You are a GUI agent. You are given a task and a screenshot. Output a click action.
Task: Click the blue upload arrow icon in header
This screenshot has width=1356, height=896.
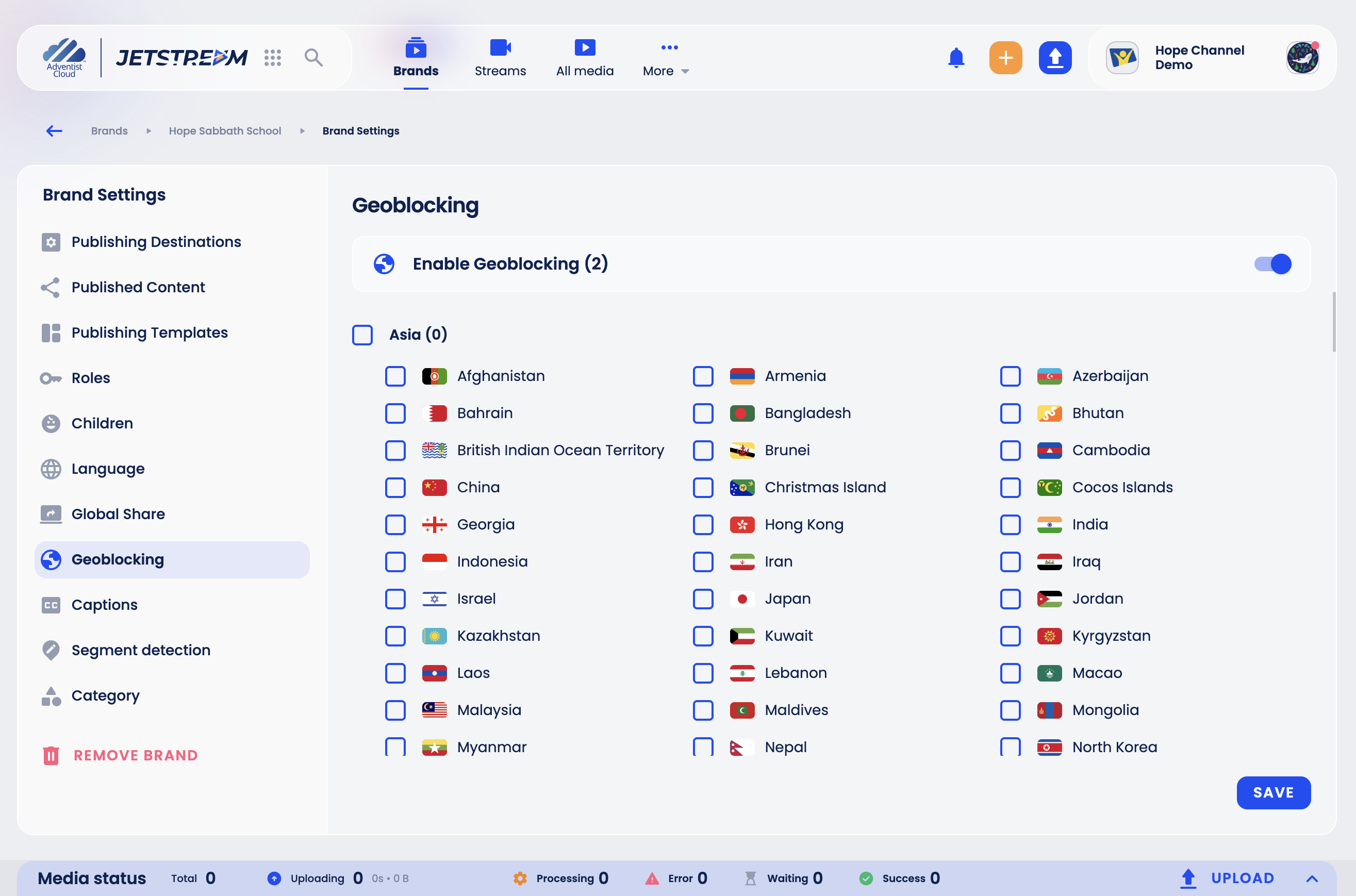1055,58
